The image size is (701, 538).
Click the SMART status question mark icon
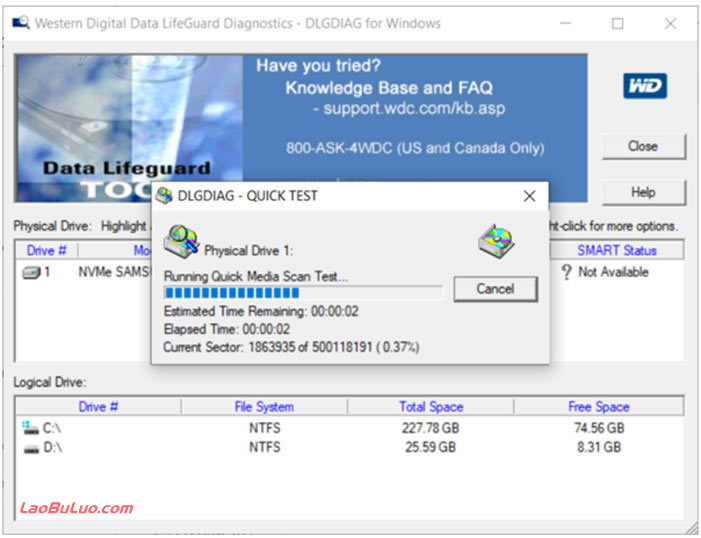(566, 272)
